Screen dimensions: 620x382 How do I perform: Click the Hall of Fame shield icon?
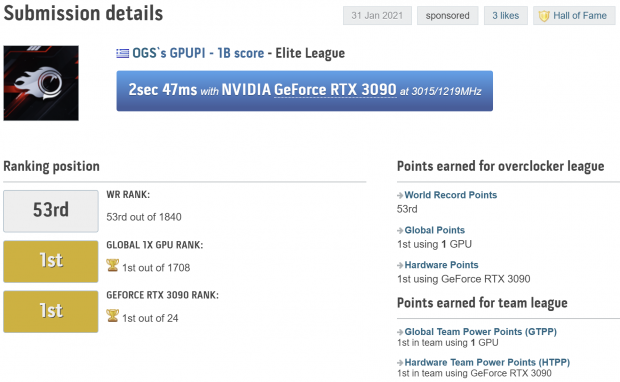pos(544,16)
